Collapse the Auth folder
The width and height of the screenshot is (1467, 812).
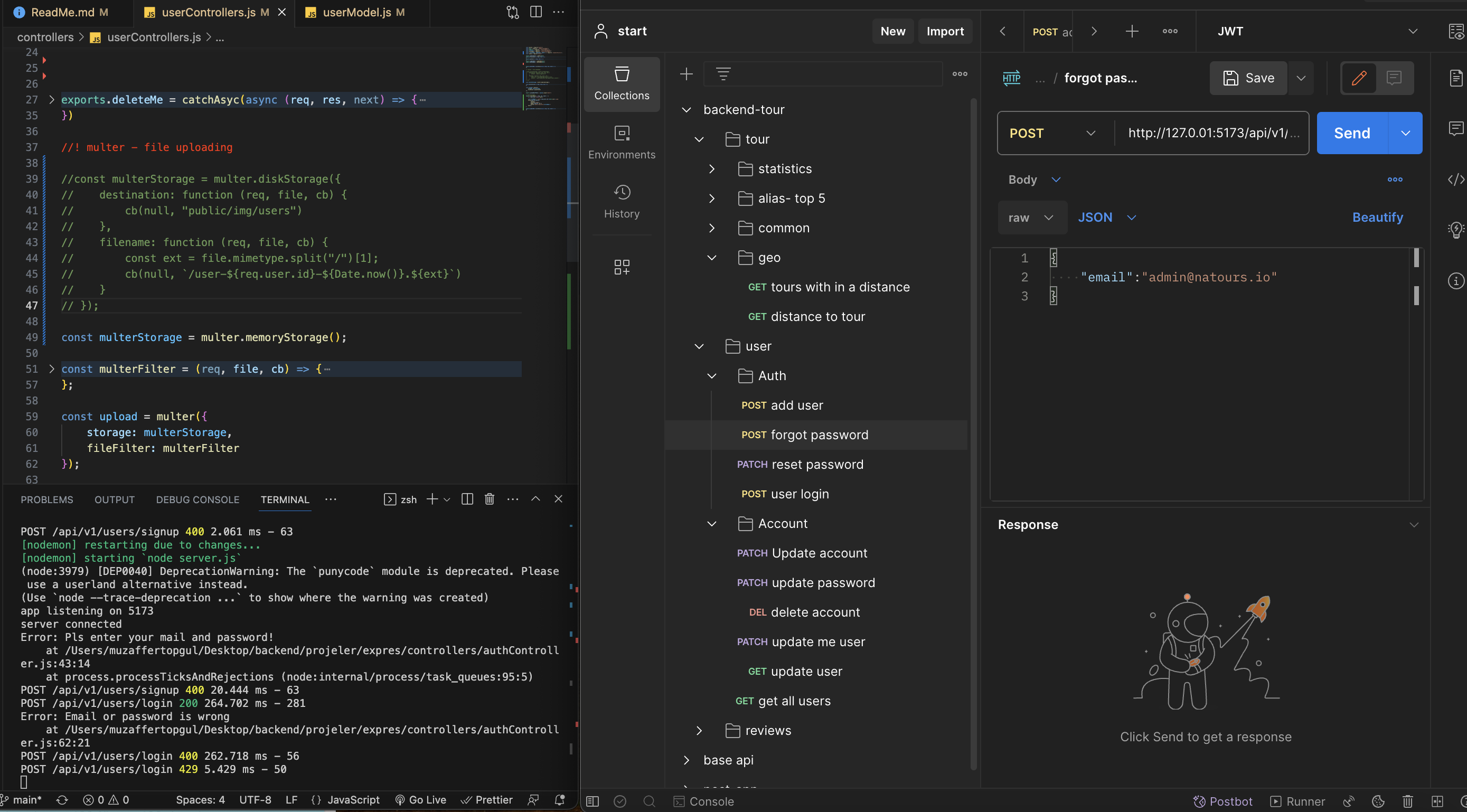pos(711,376)
